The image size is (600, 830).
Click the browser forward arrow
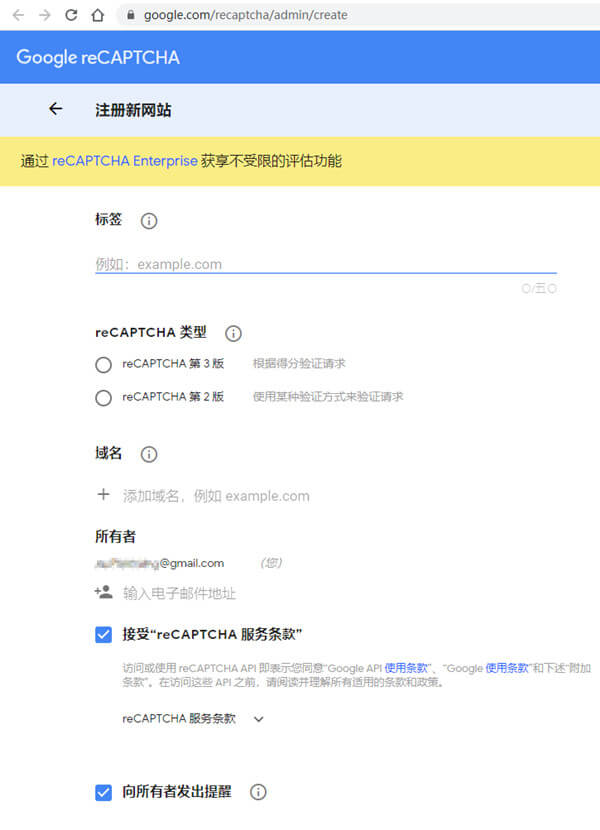tap(45, 15)
